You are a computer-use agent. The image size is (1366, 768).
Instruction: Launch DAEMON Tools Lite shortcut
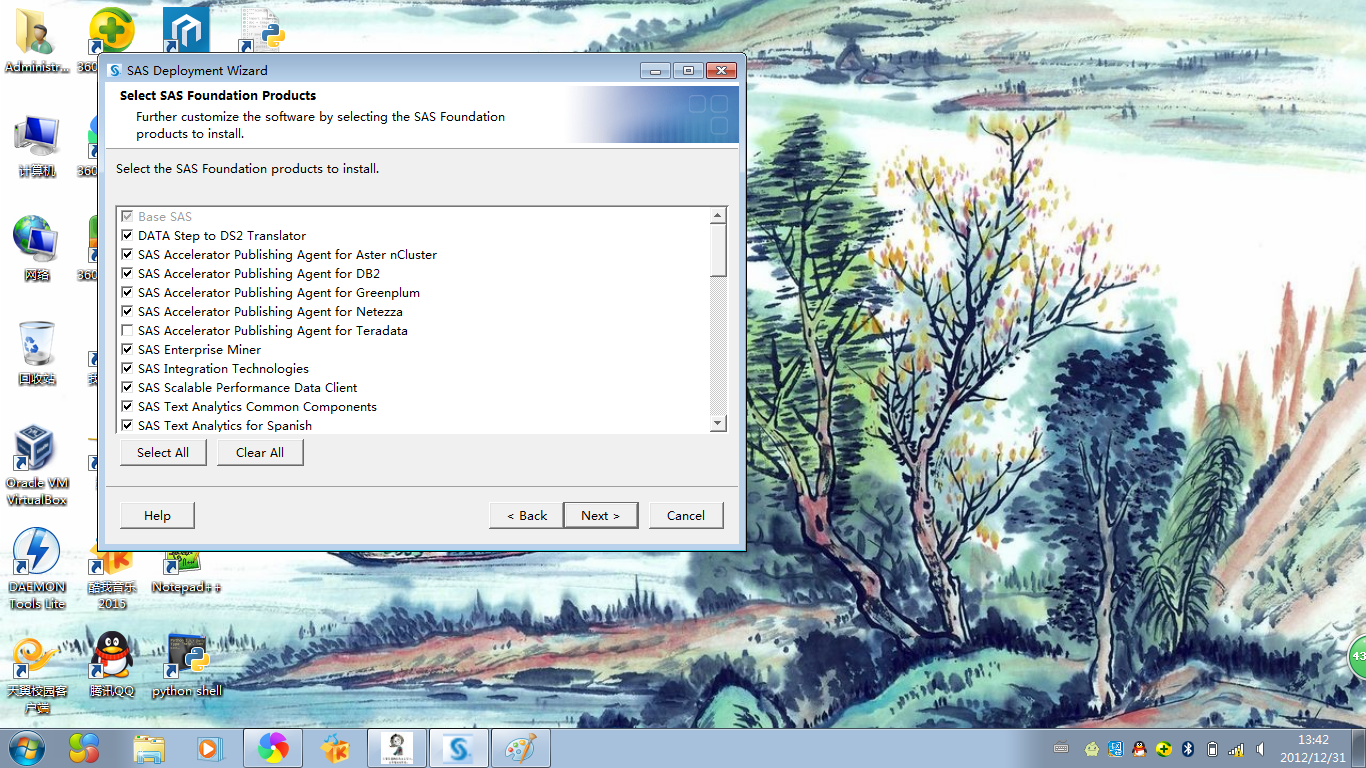pos(36,568)
